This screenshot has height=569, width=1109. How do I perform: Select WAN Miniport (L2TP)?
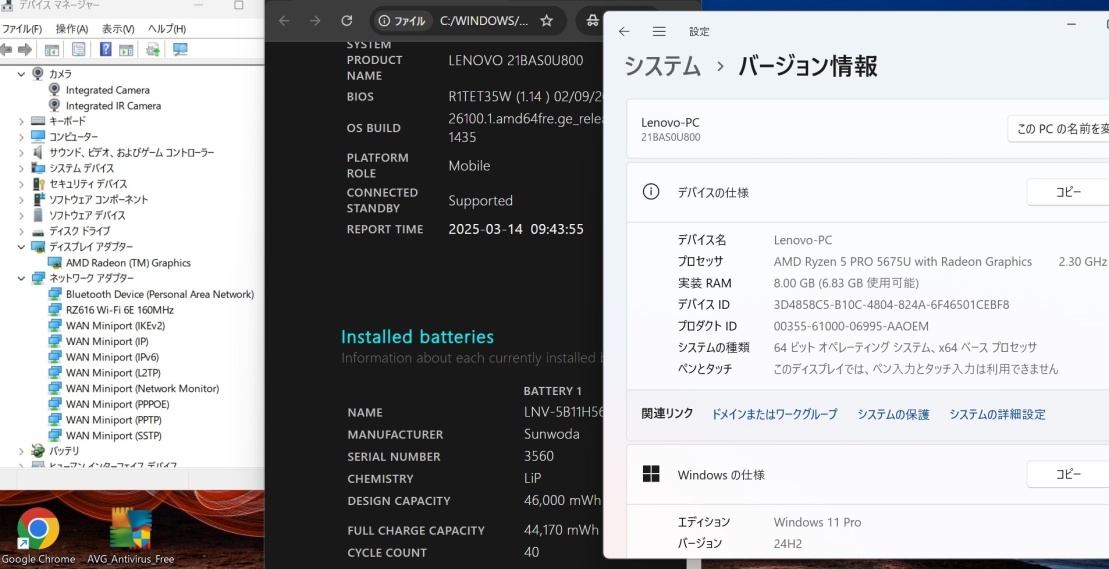pyautogui.click(x=112, y=373)
